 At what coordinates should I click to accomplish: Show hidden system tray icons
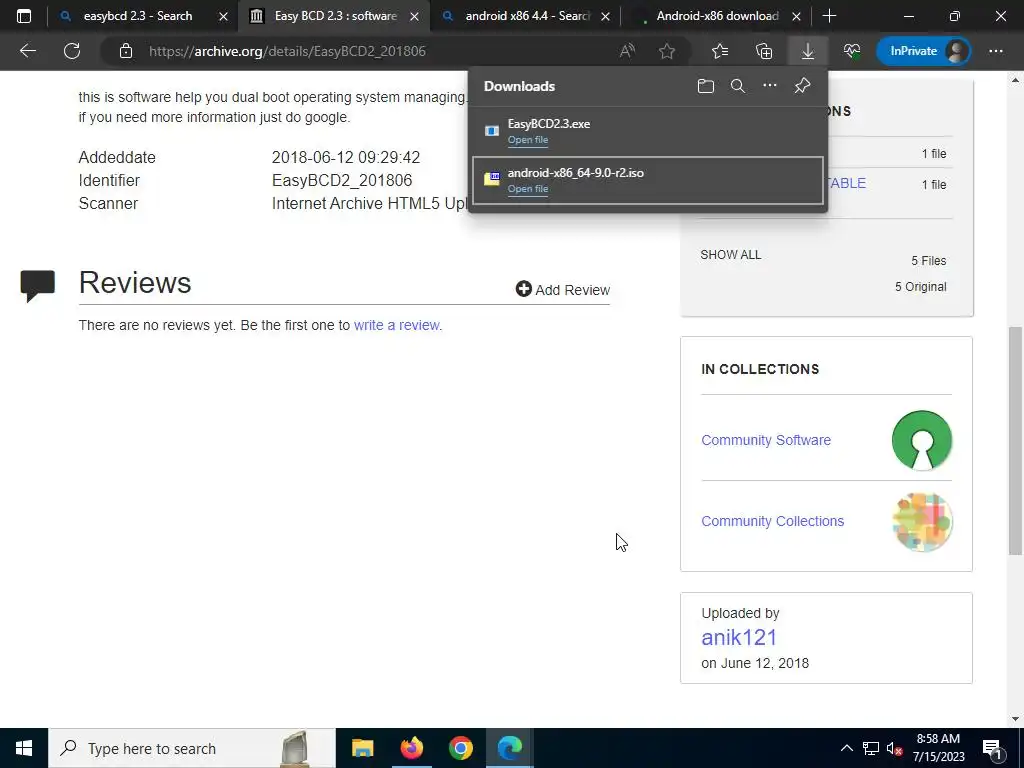pos(846,748)
